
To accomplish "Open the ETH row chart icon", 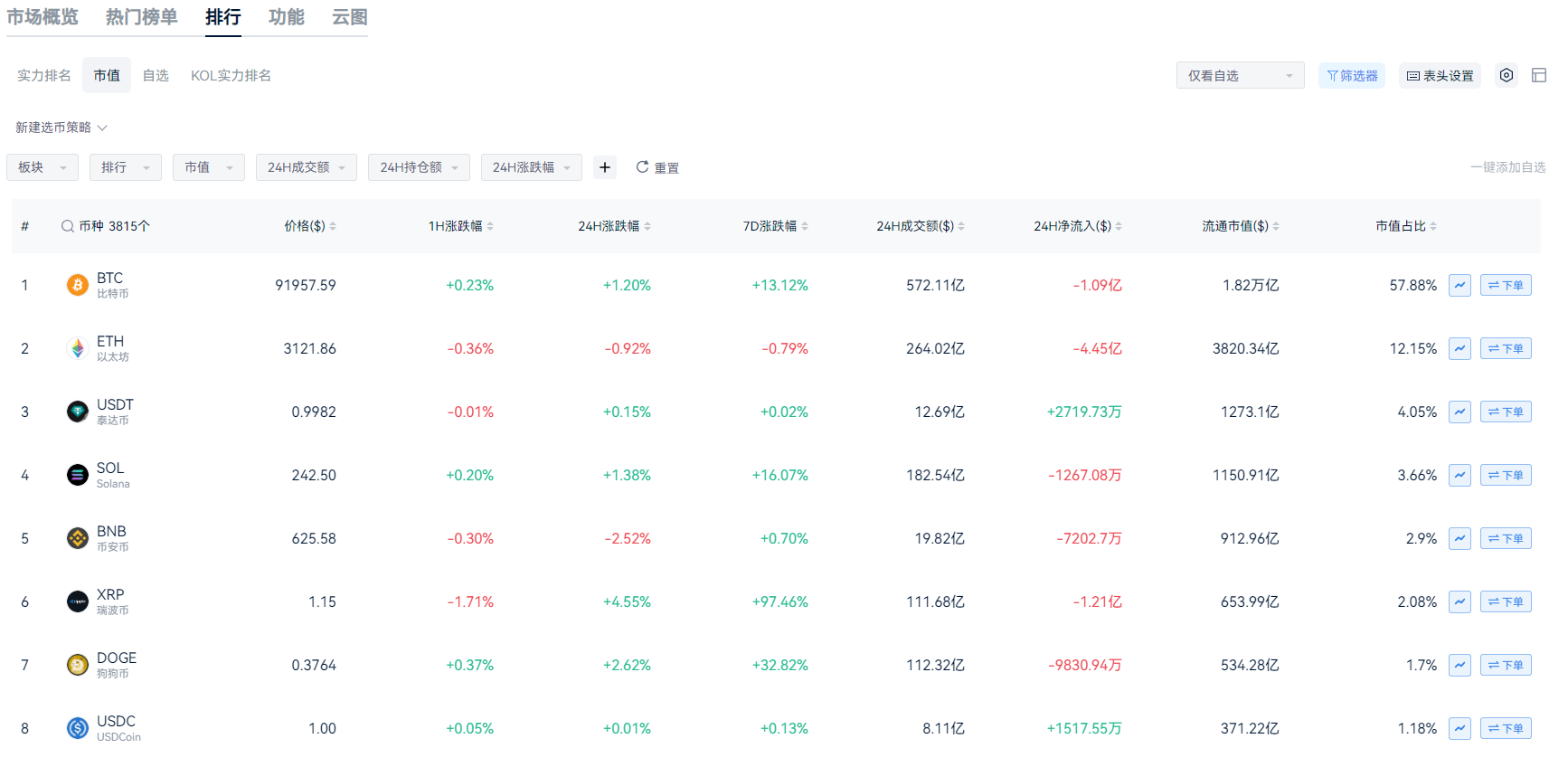I will tap(1459, 348).
